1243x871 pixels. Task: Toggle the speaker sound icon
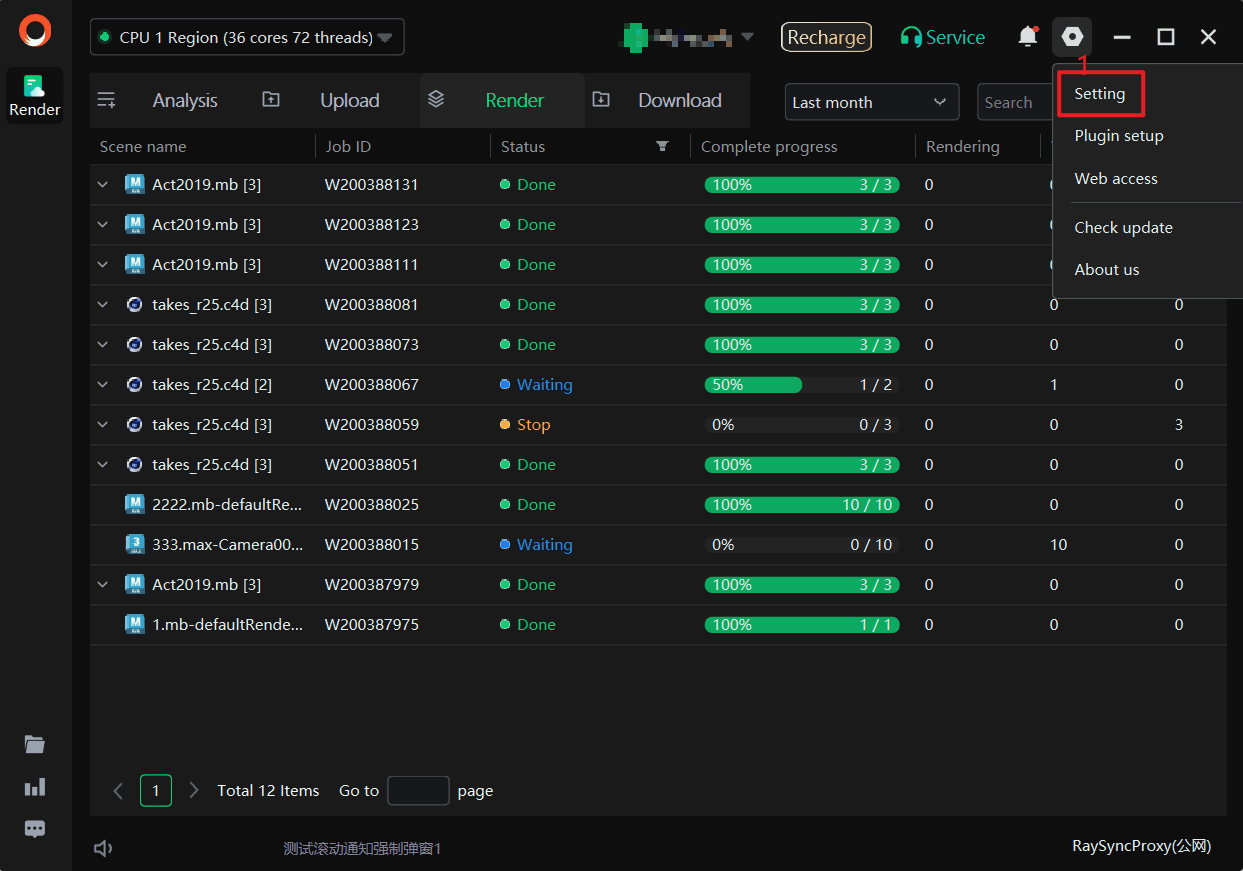click(x=102, y=848)
